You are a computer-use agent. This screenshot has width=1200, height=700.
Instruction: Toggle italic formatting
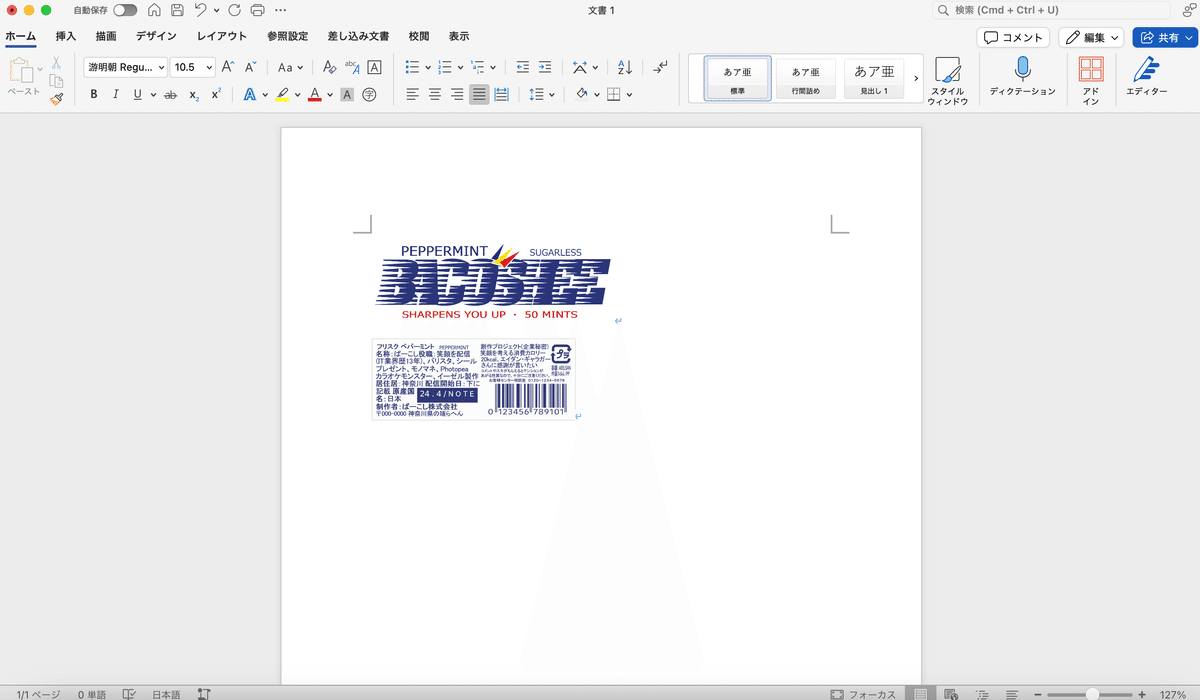pyautogui.click(x=115, y=95)
